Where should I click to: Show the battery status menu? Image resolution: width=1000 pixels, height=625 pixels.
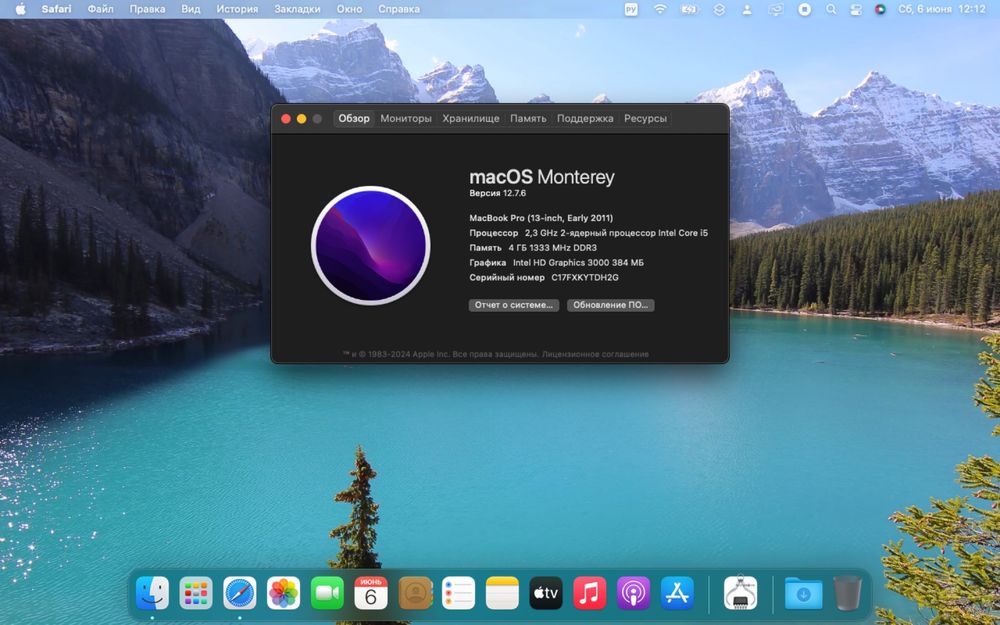coord(689,9)
